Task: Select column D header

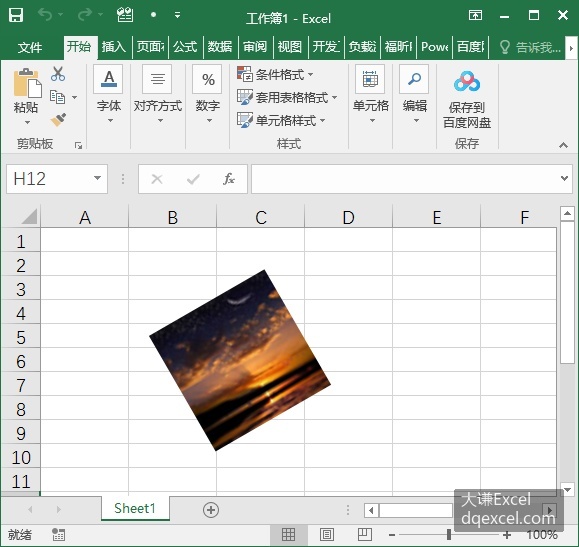Action: (x=348, y=217)
